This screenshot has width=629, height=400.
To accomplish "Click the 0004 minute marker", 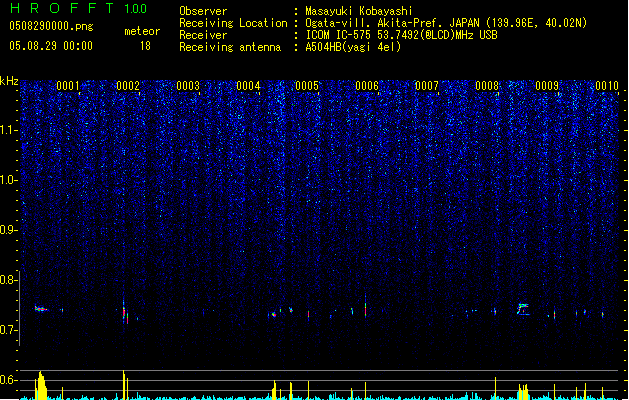I will pyautogui.click(x=248, y=86).
